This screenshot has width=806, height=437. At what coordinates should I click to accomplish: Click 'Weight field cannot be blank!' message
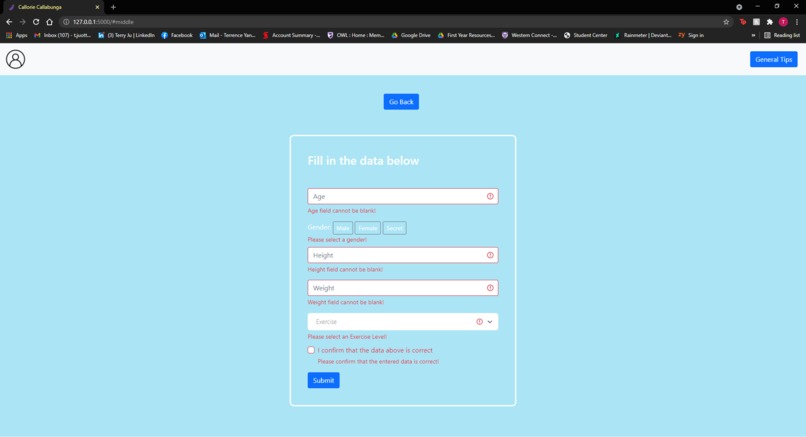coord(345,302)
